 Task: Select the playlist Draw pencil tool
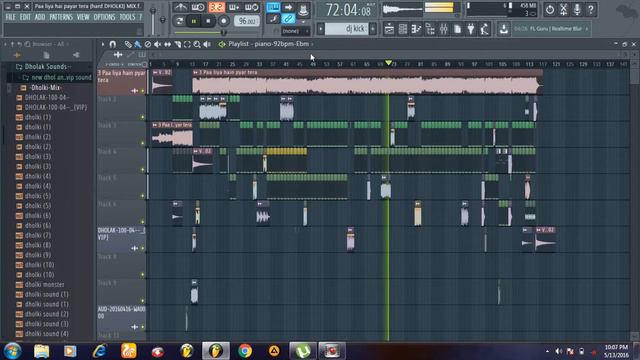(128, 44)
